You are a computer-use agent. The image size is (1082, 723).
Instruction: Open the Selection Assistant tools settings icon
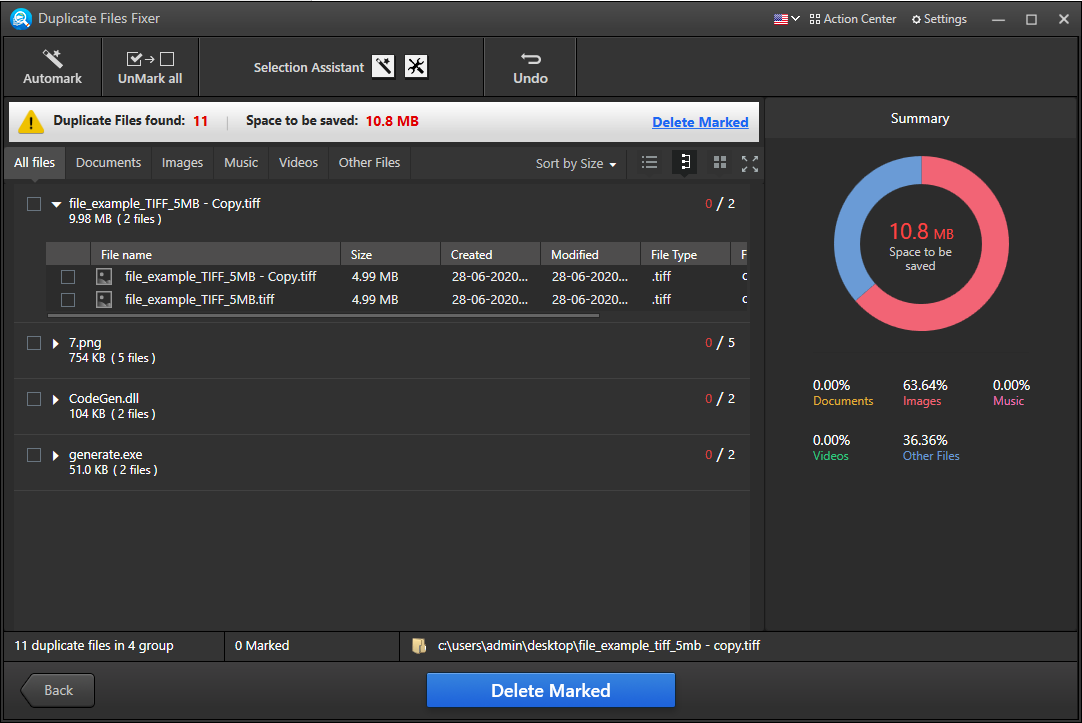tap(416, 66)
